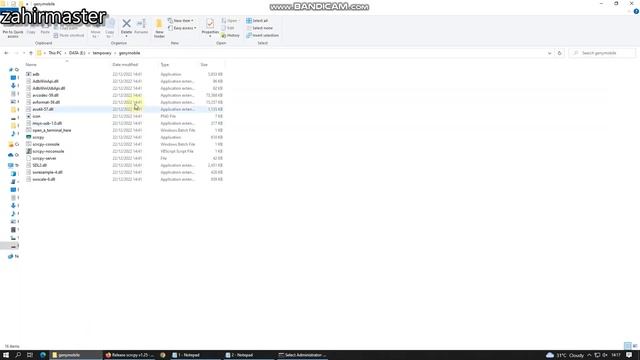The image size is (640, 360).
Task: Navigate to DATA (E:) breadcrumb
Action: point(77,53)
